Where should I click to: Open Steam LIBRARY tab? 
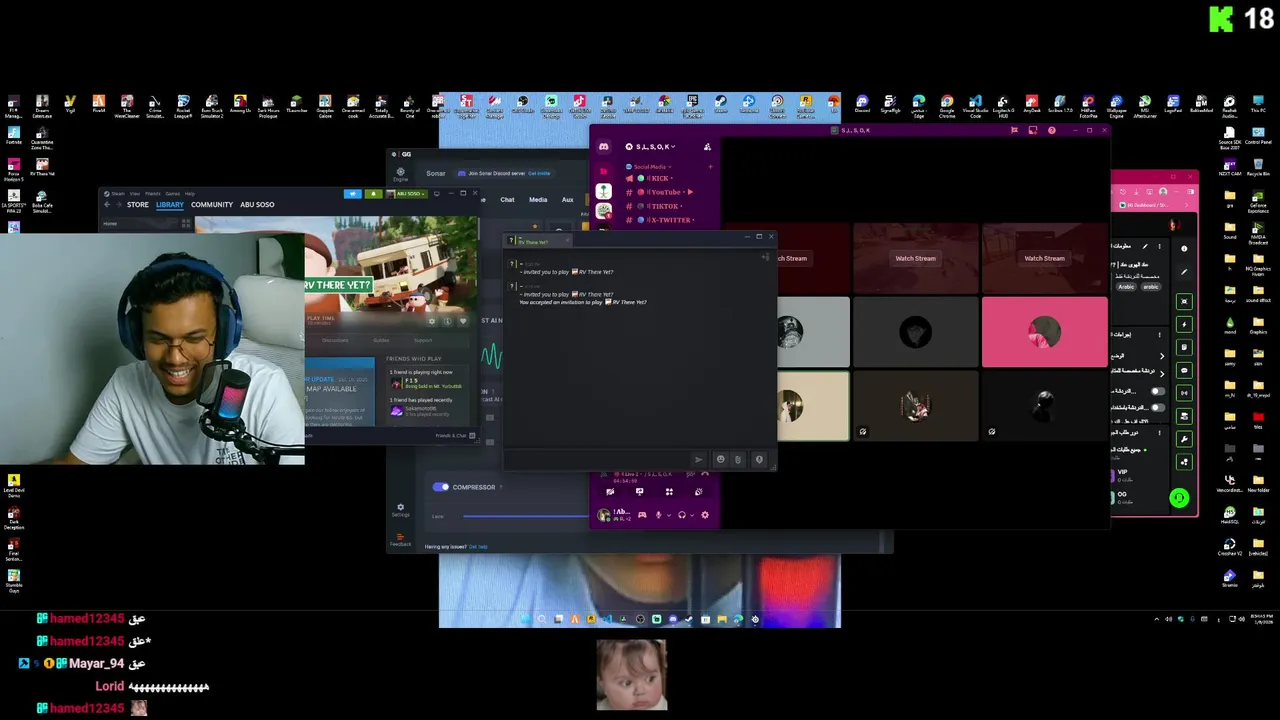click(169, 204)
